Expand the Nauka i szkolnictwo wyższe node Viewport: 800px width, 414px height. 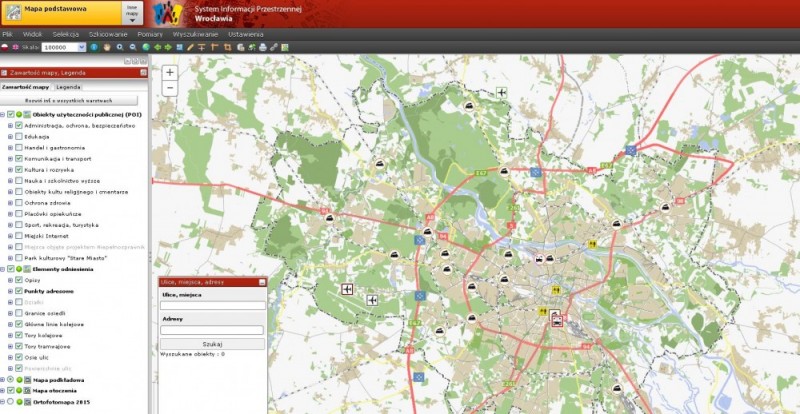(10, 181)
